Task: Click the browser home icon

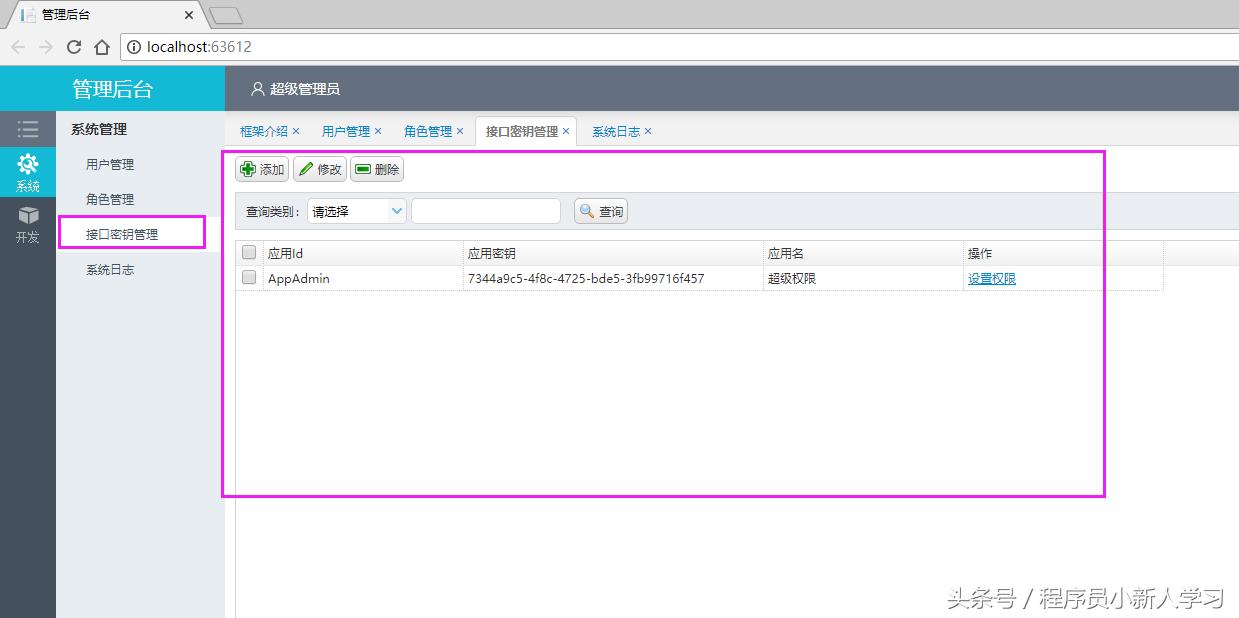Action: (x=101, y=47)
